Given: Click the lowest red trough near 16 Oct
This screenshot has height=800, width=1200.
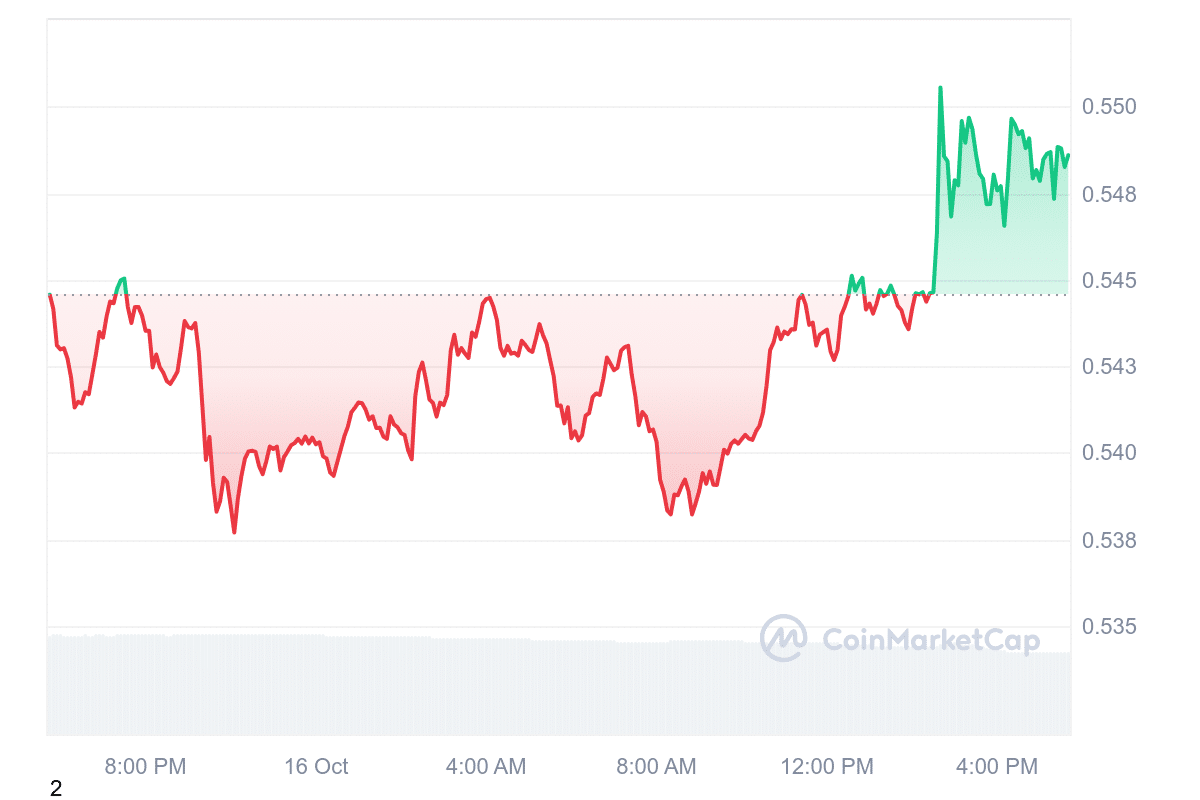Looking at the screenshot, I should coord(234,532).
